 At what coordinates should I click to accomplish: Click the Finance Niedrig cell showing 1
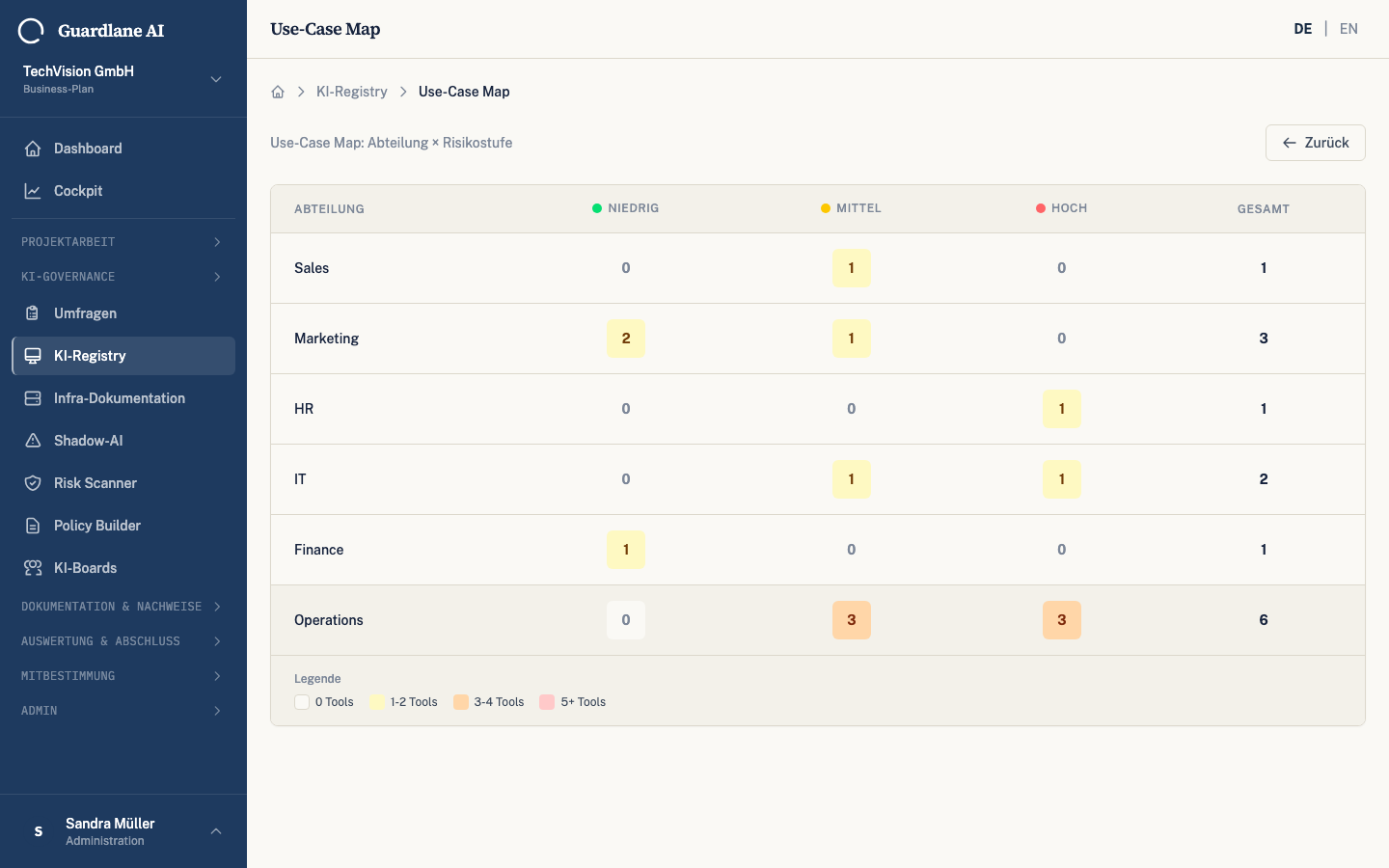[626, 550]
